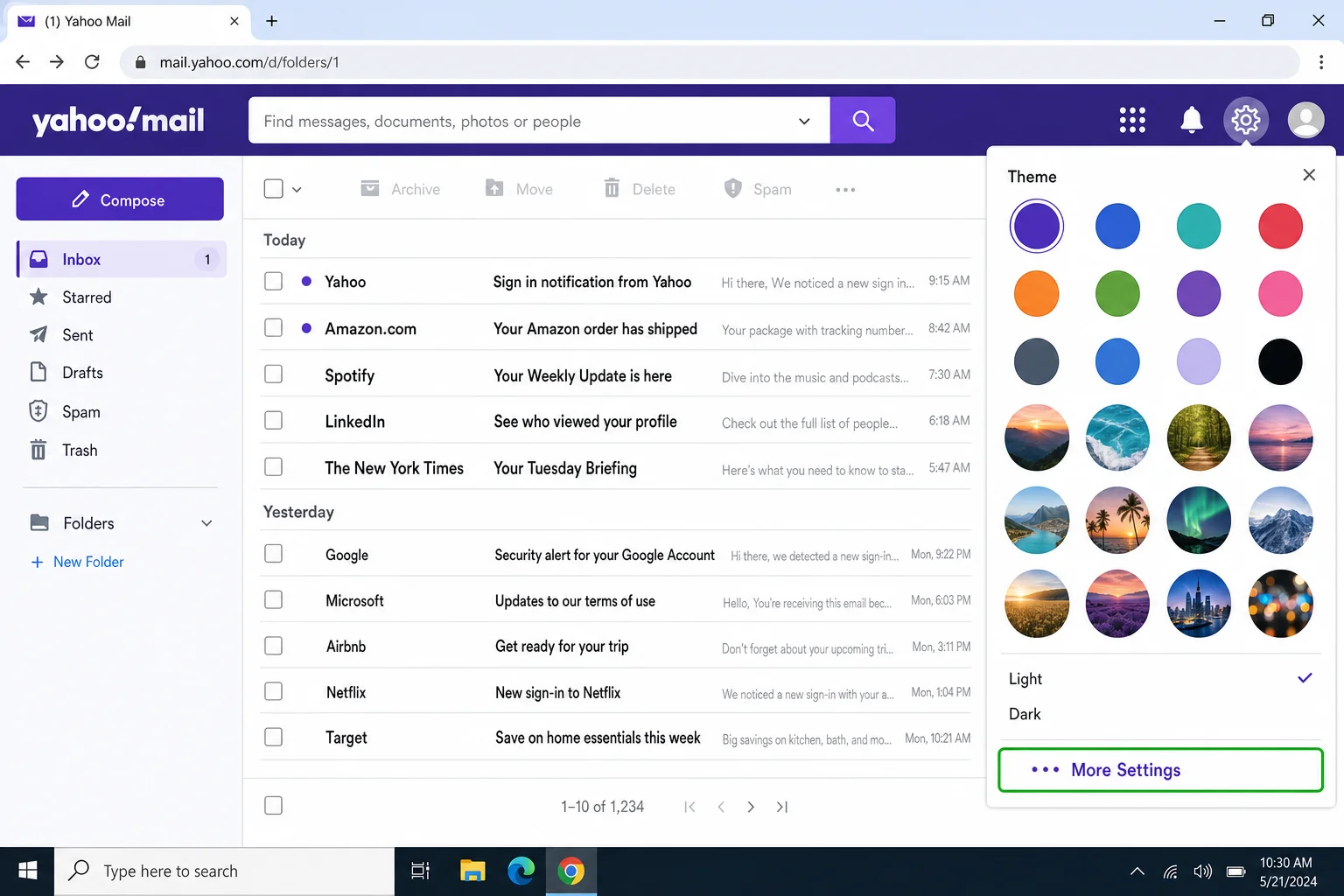The height and width of the screenshot is (896, 1344).
Task: Choose the palm trees sunset theme
Action: [x=1117, y=521]
